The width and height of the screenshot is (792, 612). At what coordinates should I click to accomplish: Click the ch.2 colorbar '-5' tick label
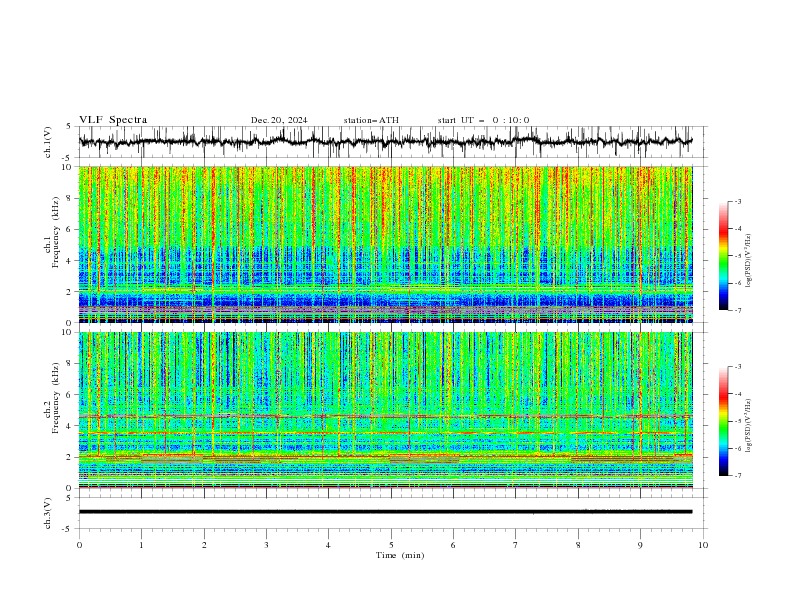(x=737, y=421)
